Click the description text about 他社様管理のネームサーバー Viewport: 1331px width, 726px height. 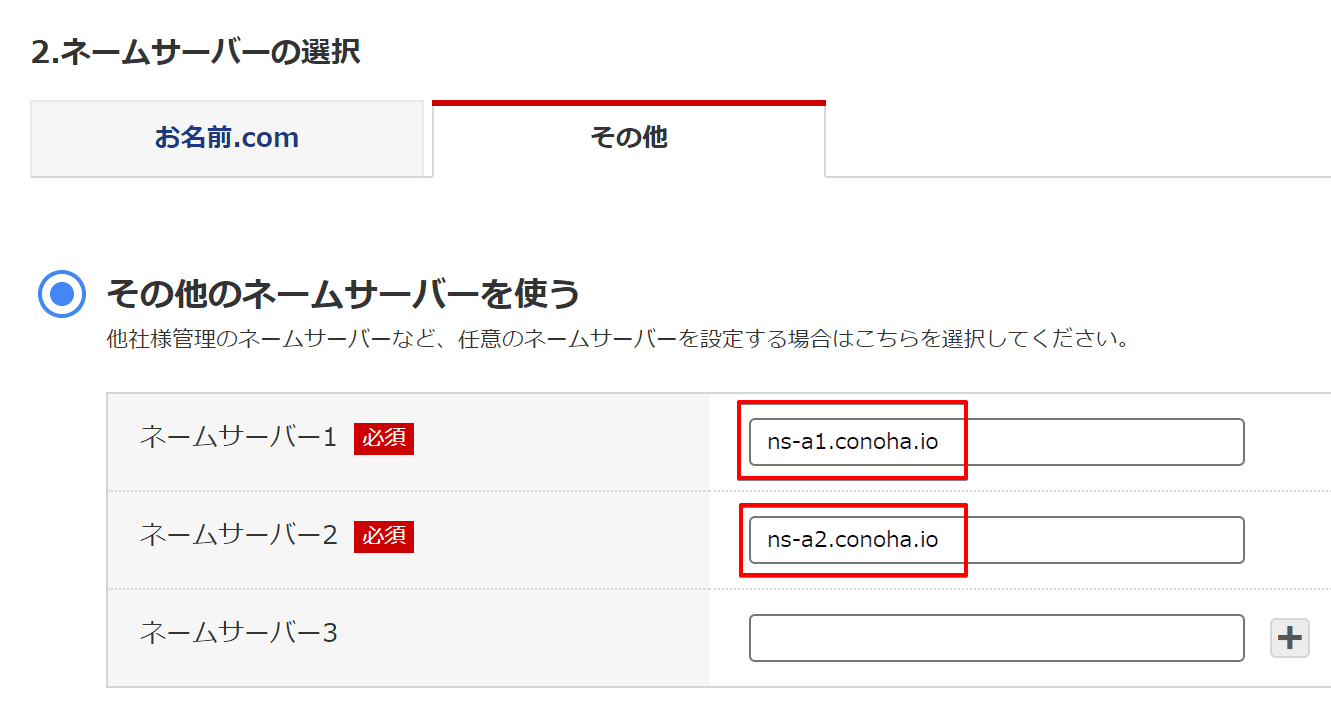618,339
